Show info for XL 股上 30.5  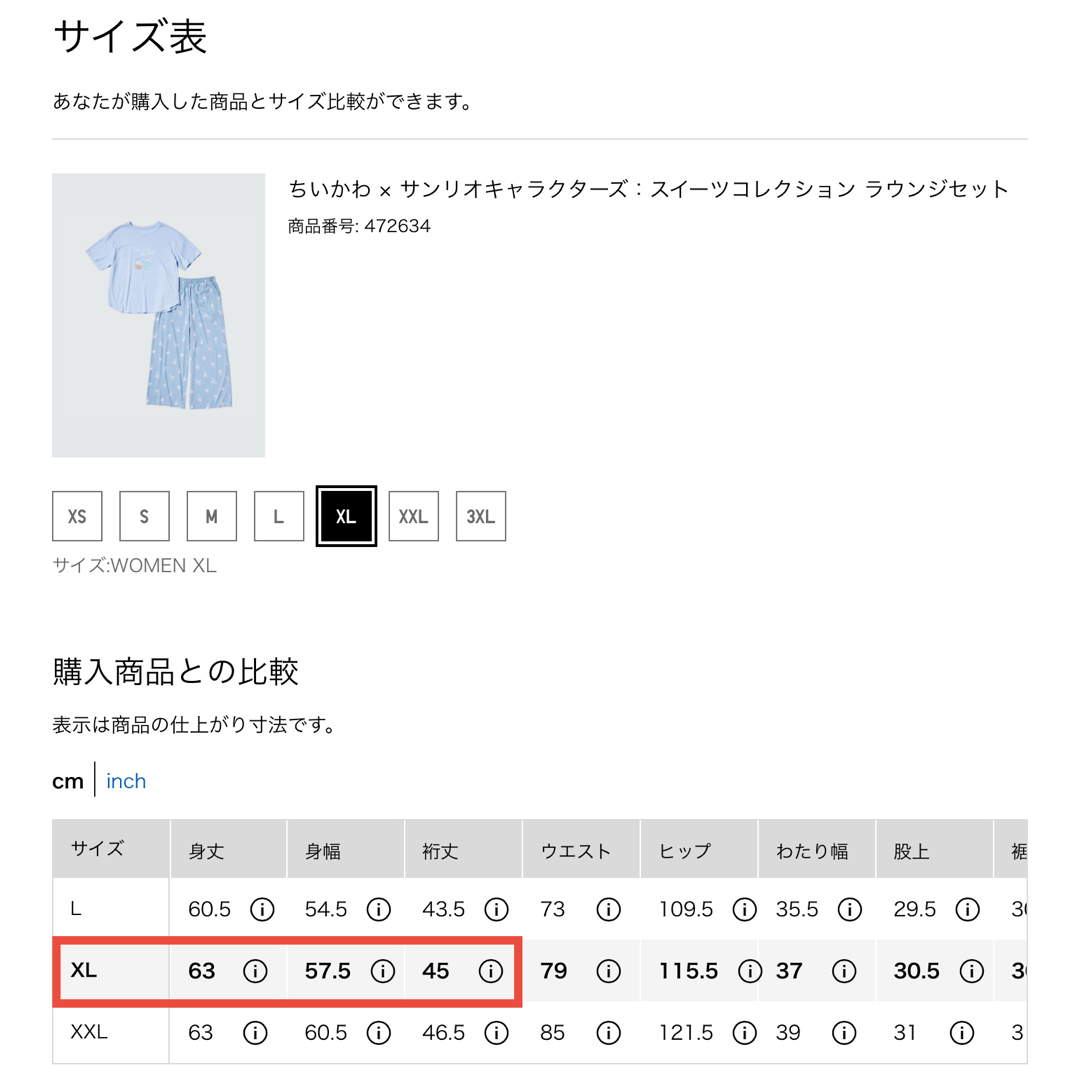[x=971, y=971]
